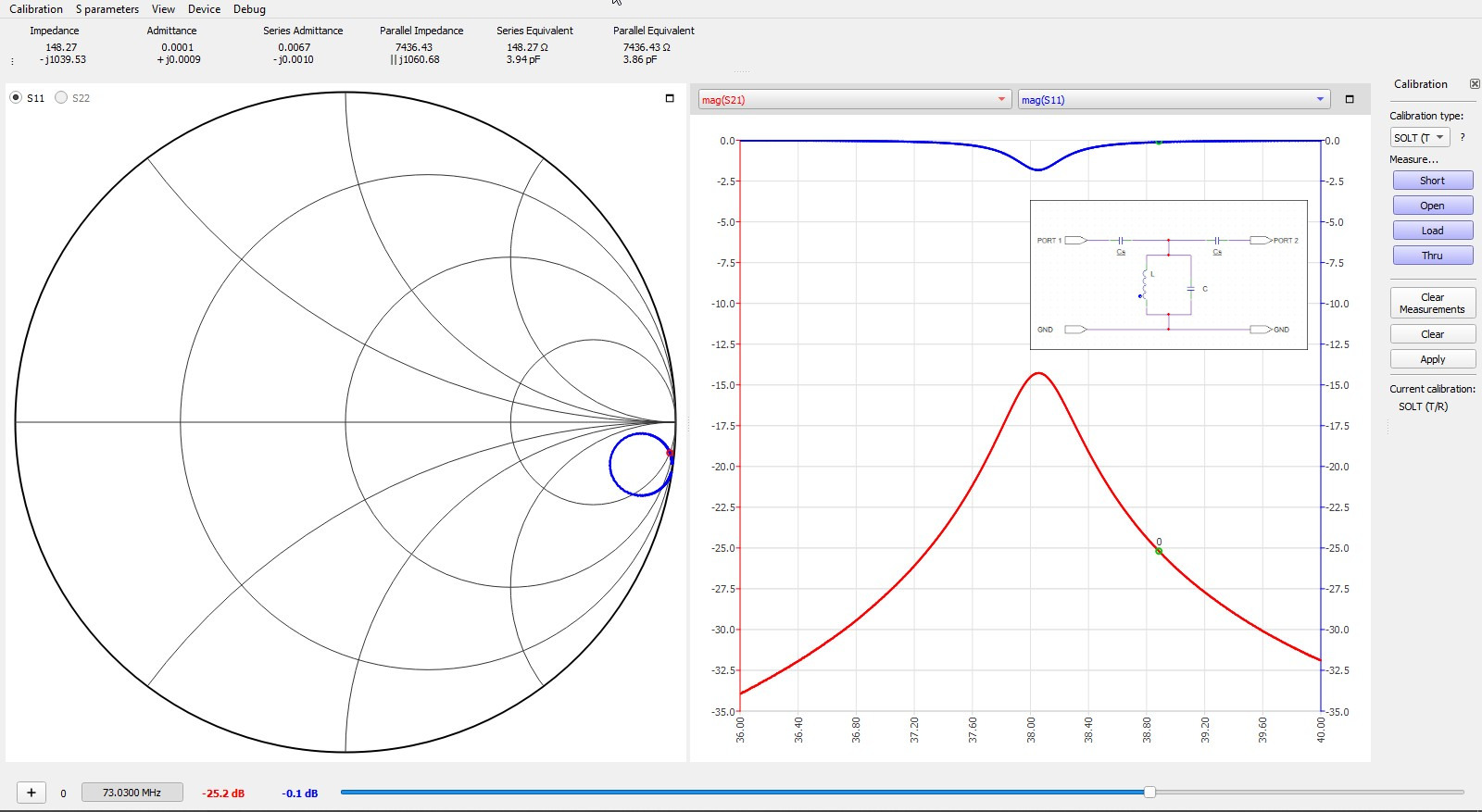Move the marker frequency slider handle
Viewport: 1482px width, 812px height.
tap(1149, 792)
